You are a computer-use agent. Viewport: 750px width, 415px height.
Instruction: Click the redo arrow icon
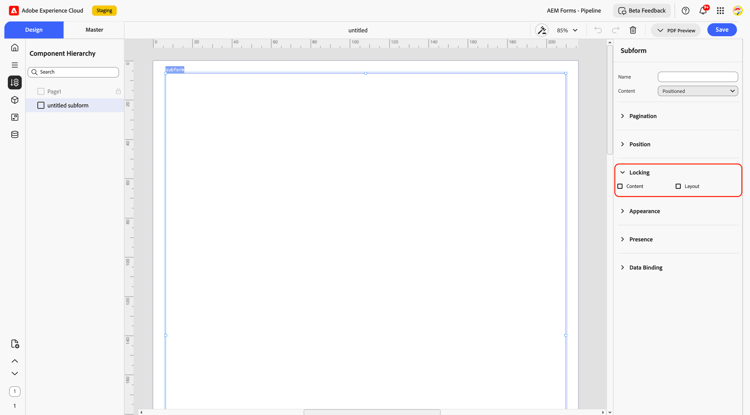[x=616, y=30]
